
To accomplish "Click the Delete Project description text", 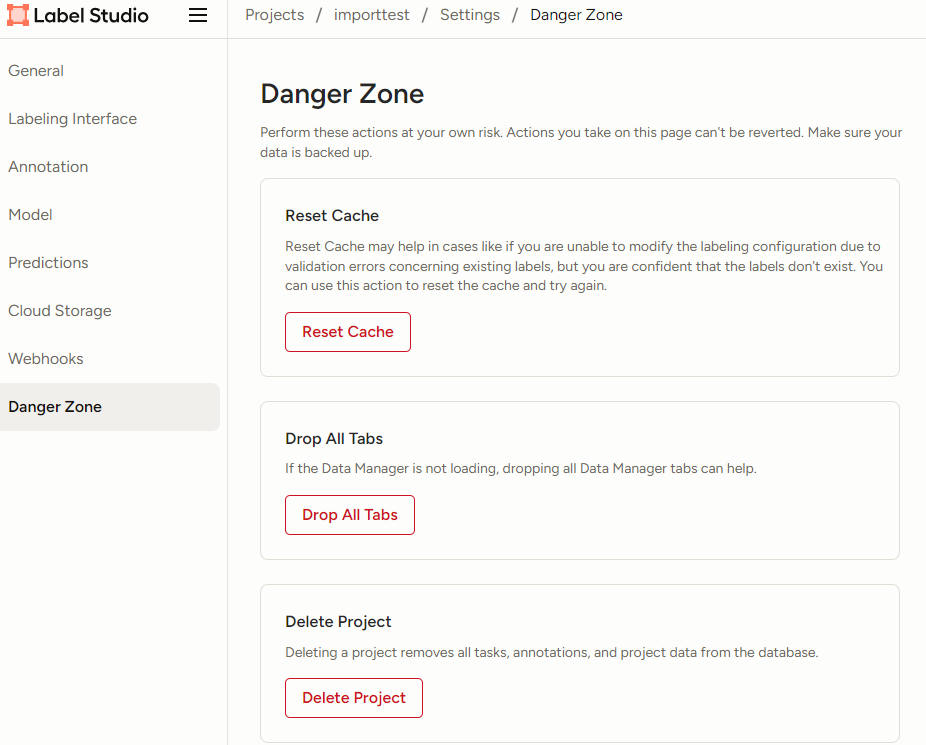I will 551,653.
